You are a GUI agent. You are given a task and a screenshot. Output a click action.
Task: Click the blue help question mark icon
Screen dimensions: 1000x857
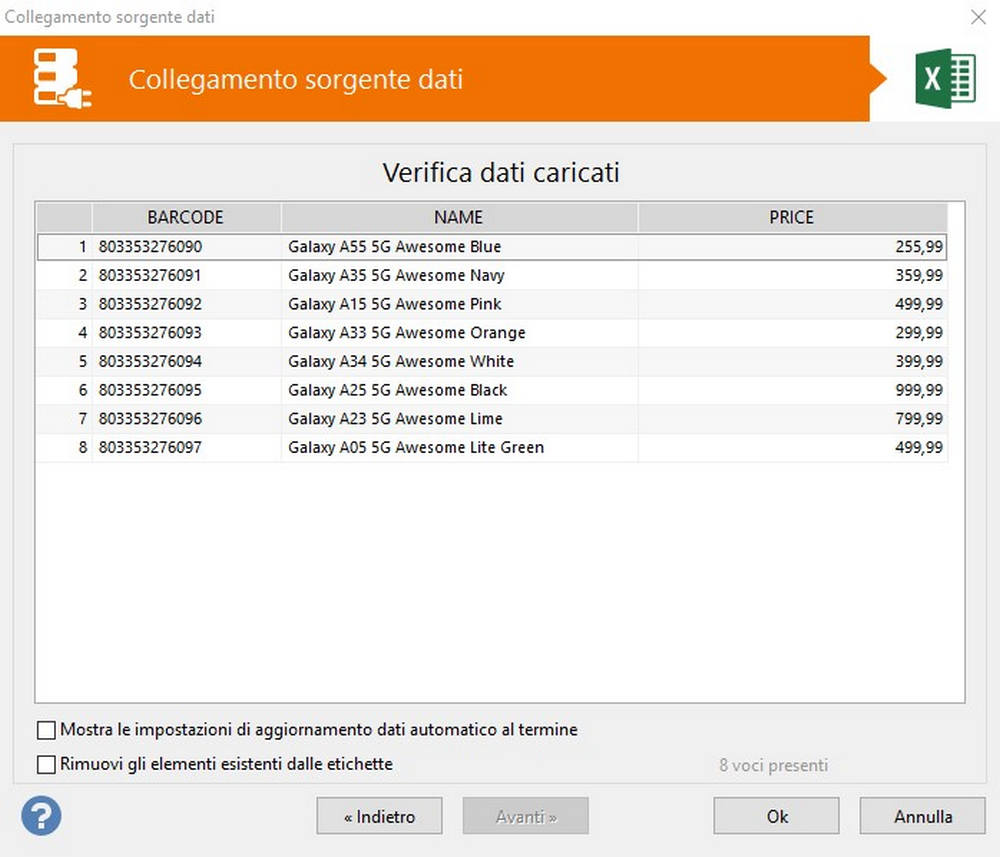tap(41, 815)
